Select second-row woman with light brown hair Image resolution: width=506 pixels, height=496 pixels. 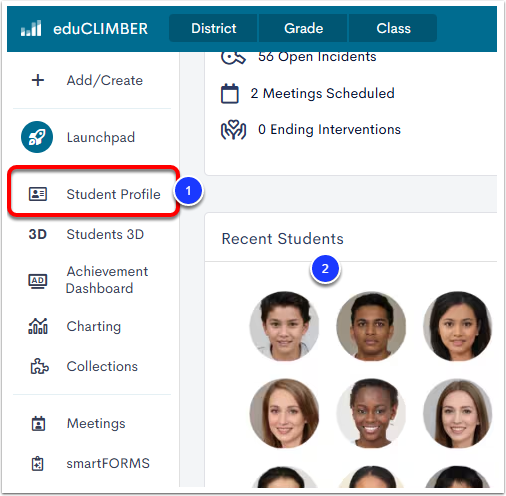[x=458, y=413]
